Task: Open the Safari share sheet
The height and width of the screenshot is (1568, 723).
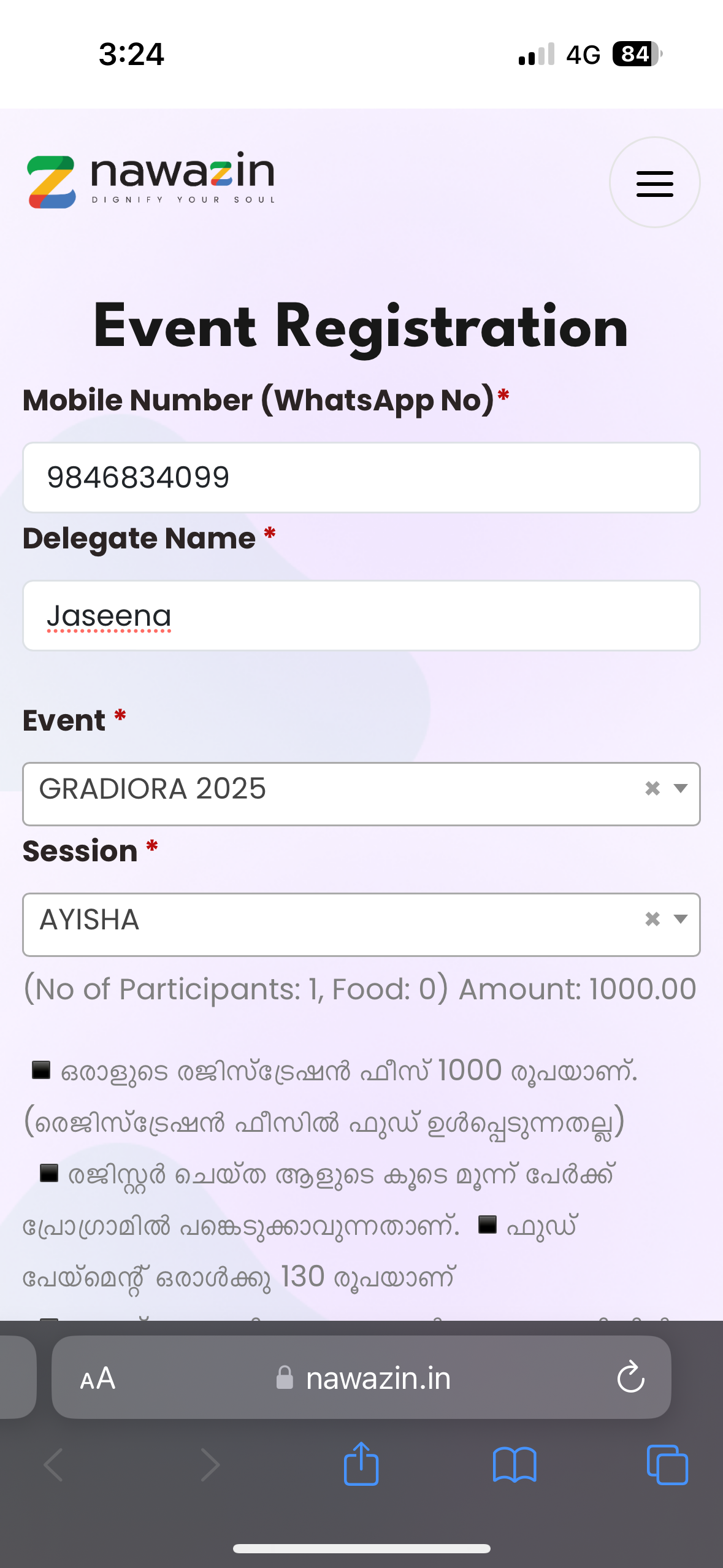Action: (361, 1464)
